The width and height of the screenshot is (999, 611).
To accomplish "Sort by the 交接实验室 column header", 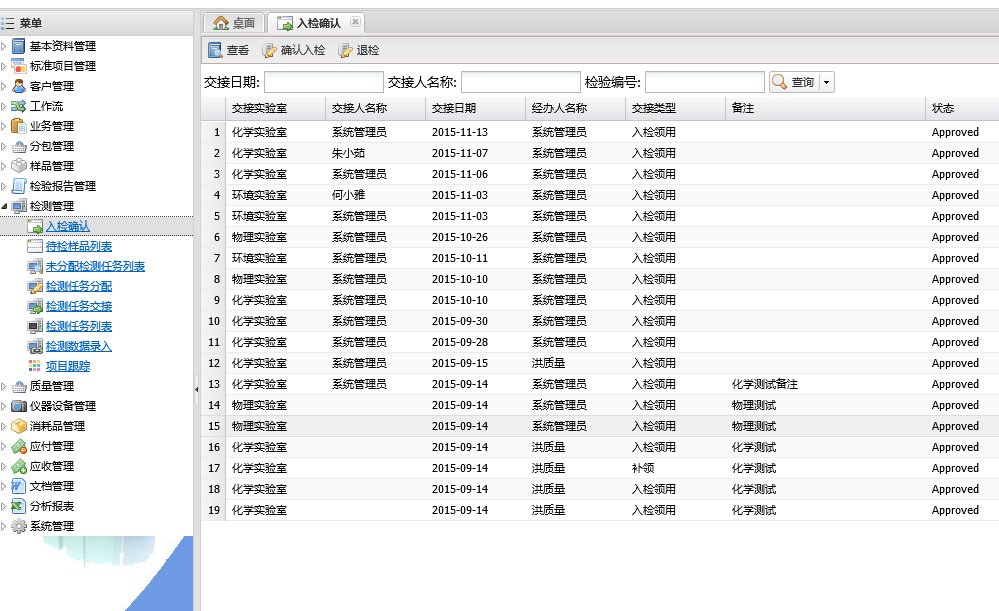I will coord(259,108).
